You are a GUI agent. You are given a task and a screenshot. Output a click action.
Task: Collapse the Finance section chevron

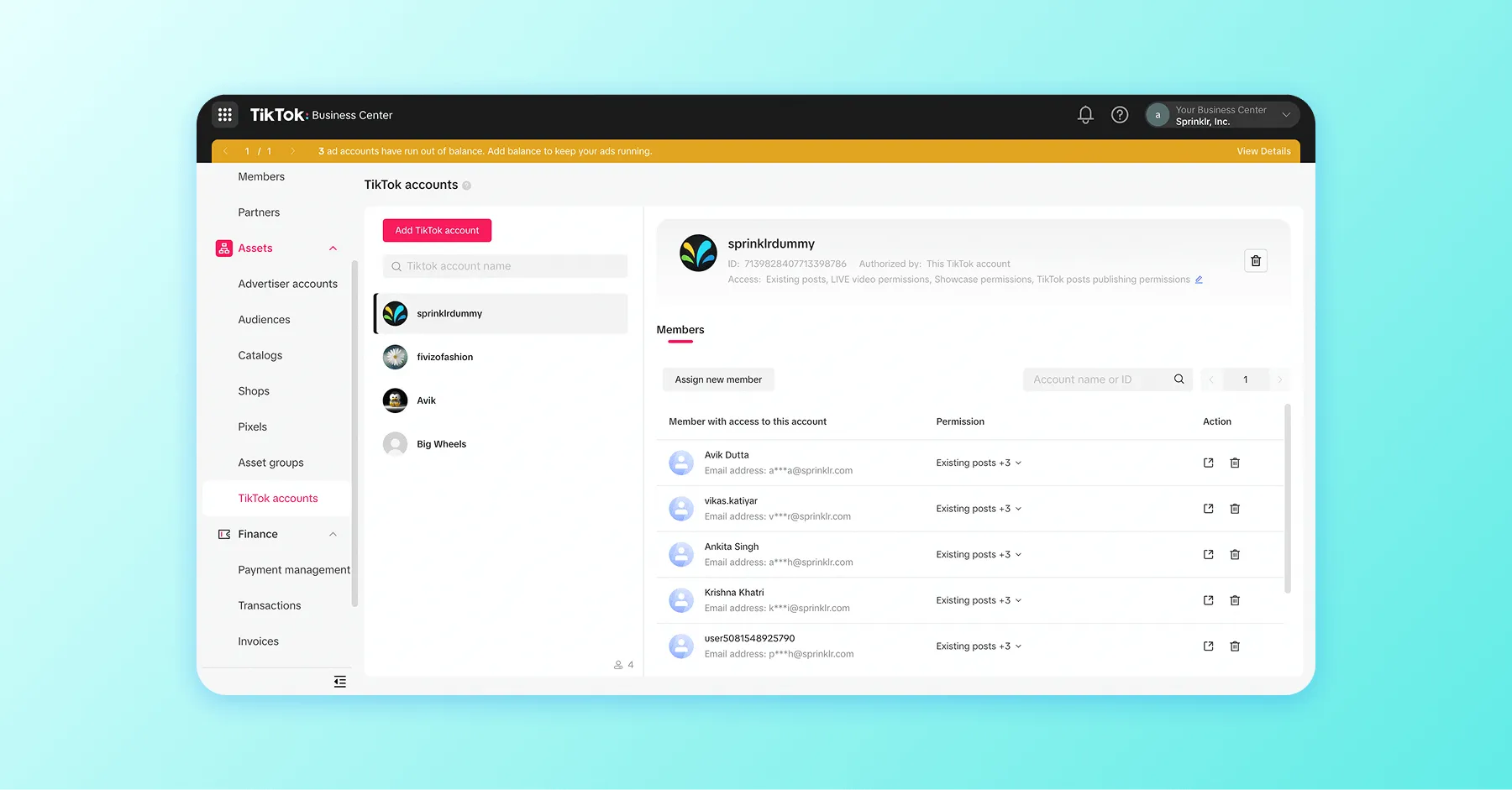[x=333, y=534]
